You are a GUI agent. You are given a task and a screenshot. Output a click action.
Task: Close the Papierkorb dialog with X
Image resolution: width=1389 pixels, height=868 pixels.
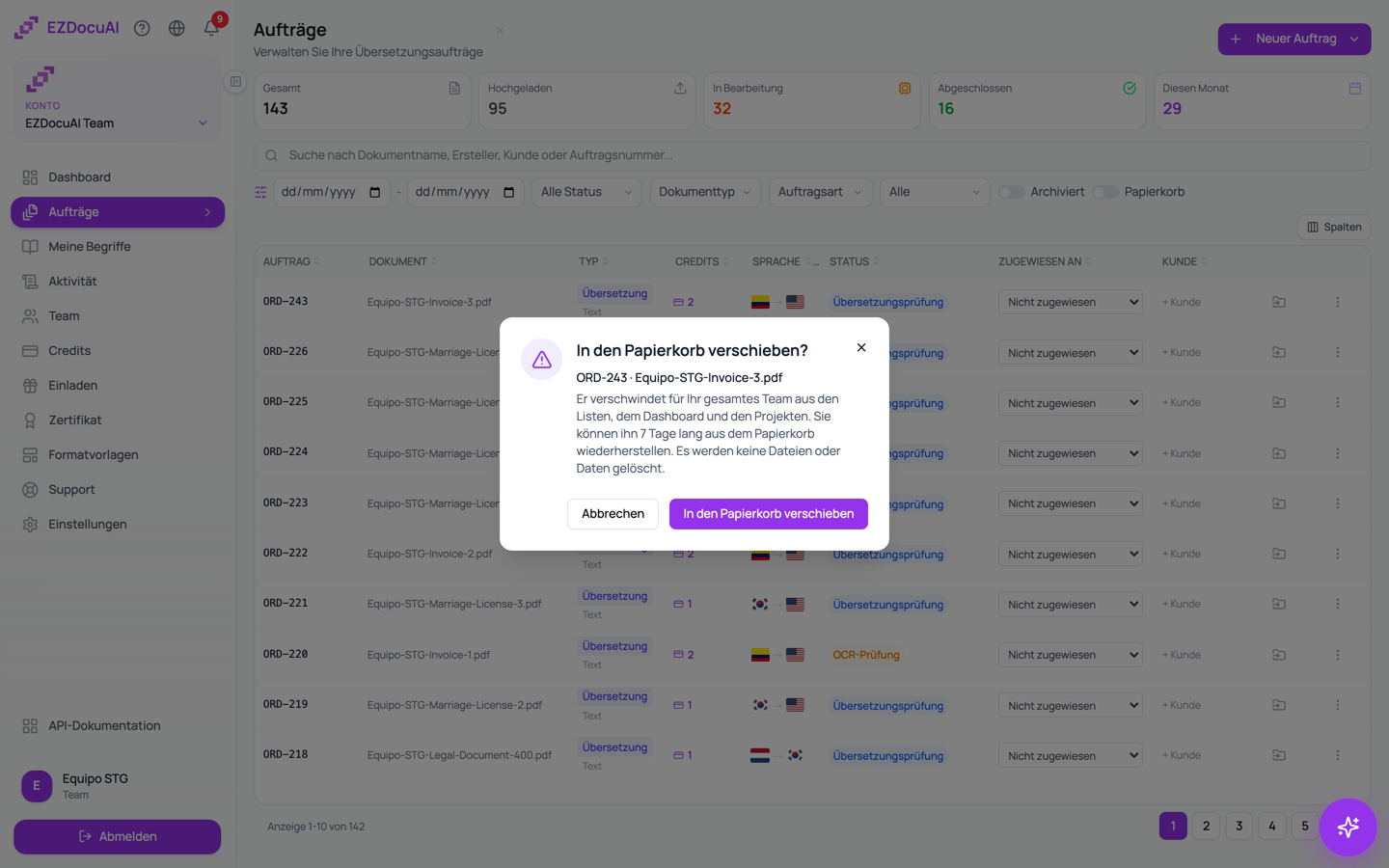point(861,347)
